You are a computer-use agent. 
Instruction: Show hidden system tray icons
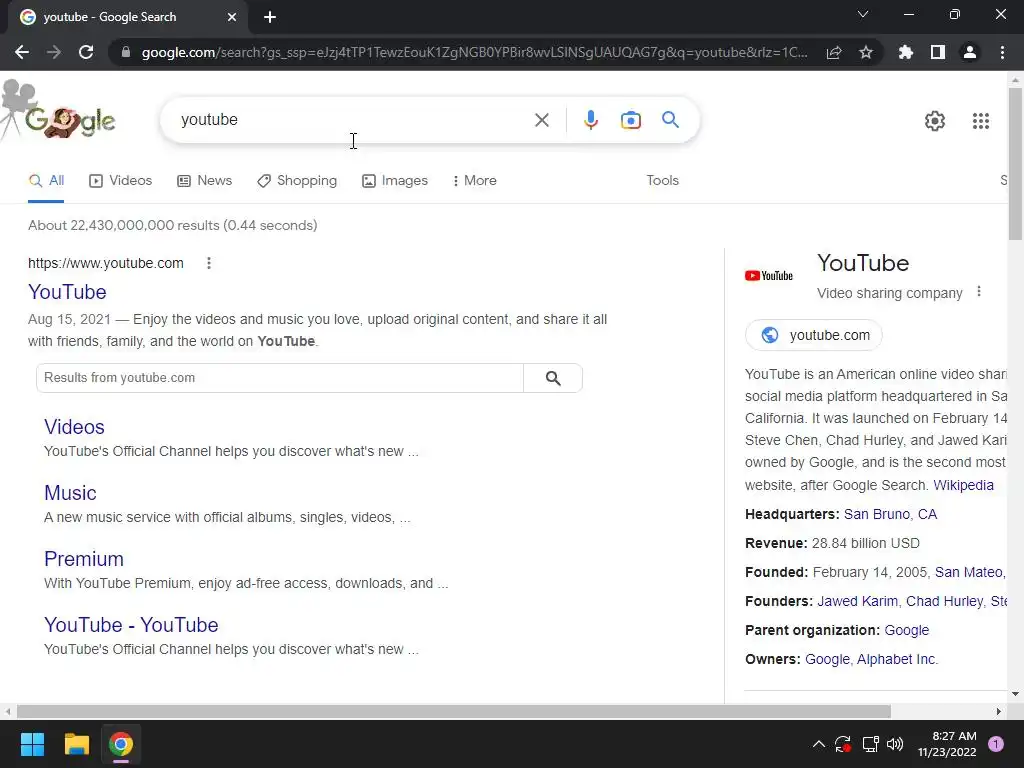(818, 744)
